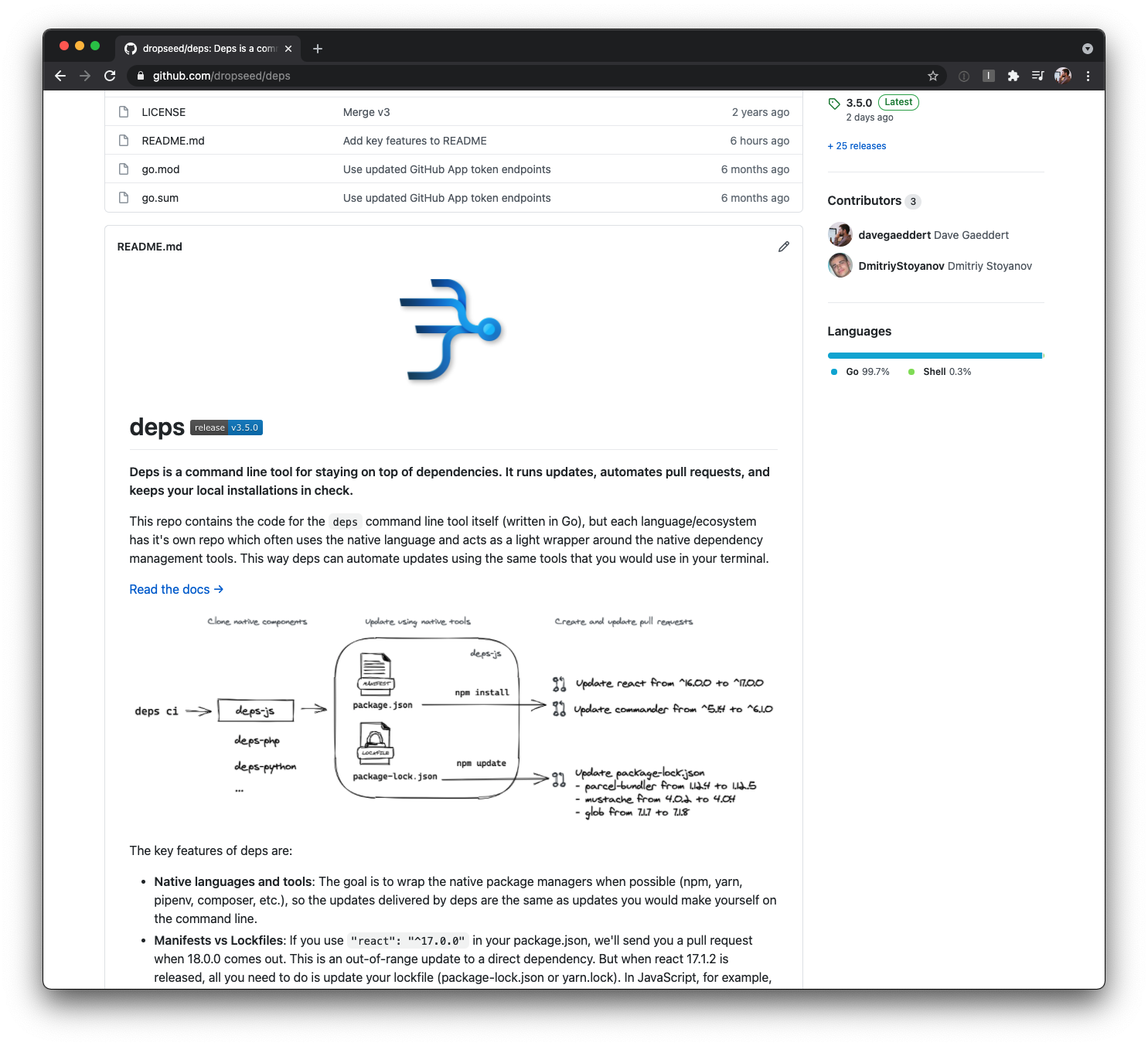Image resolution: width=1148 pixels, height=1046 pixels.
Task: Click the deps logo image
Action: (x=451, y=330)
